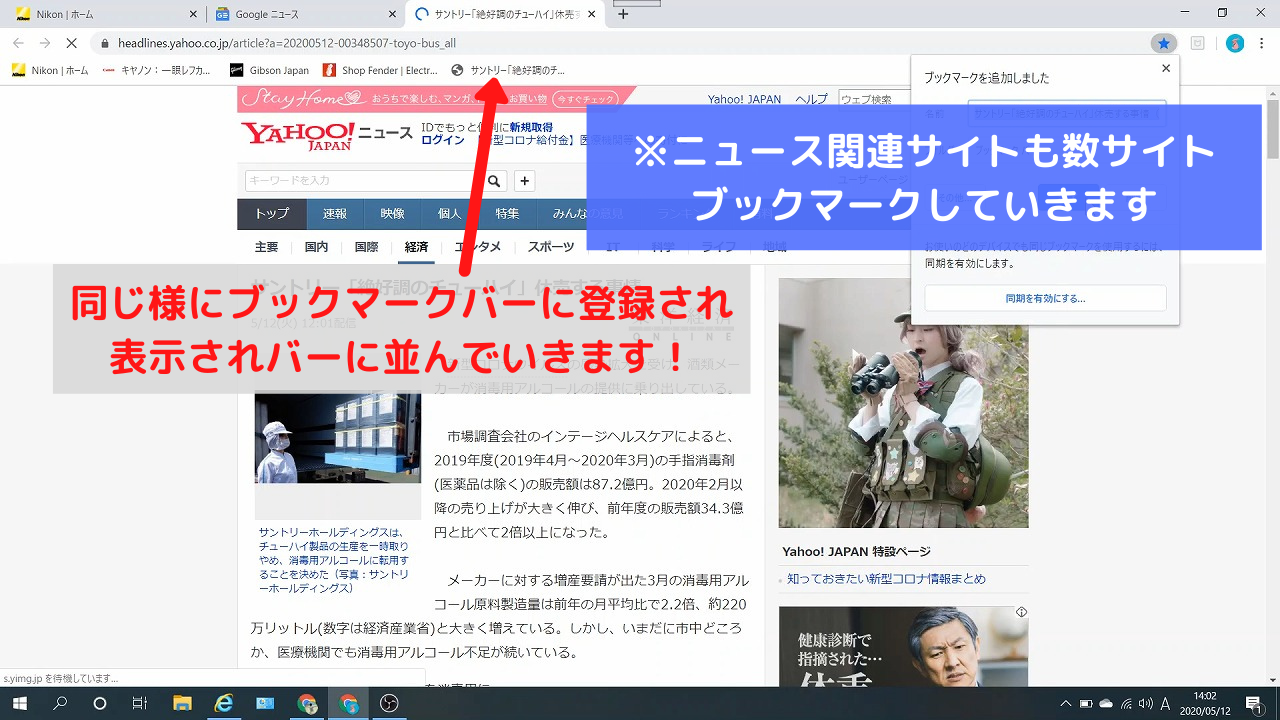
Task: Open the notification center icon
Action: tap(1253, 703)
